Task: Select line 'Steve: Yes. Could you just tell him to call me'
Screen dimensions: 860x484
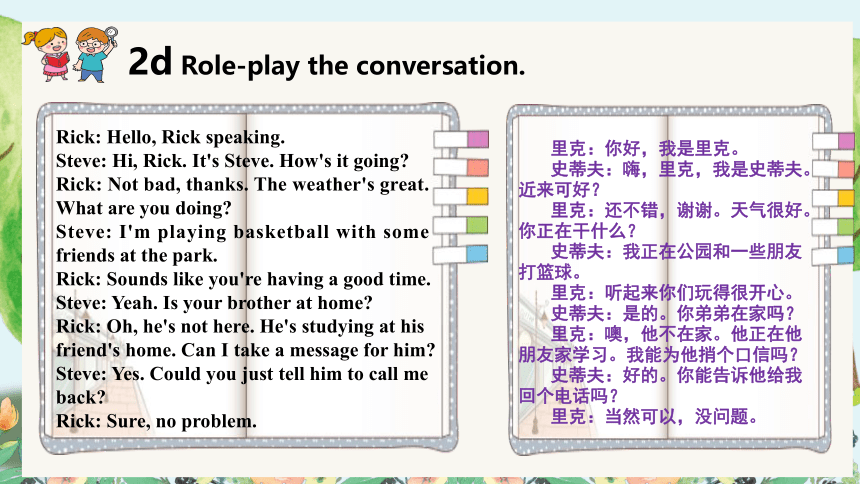Action: point(242,374)
